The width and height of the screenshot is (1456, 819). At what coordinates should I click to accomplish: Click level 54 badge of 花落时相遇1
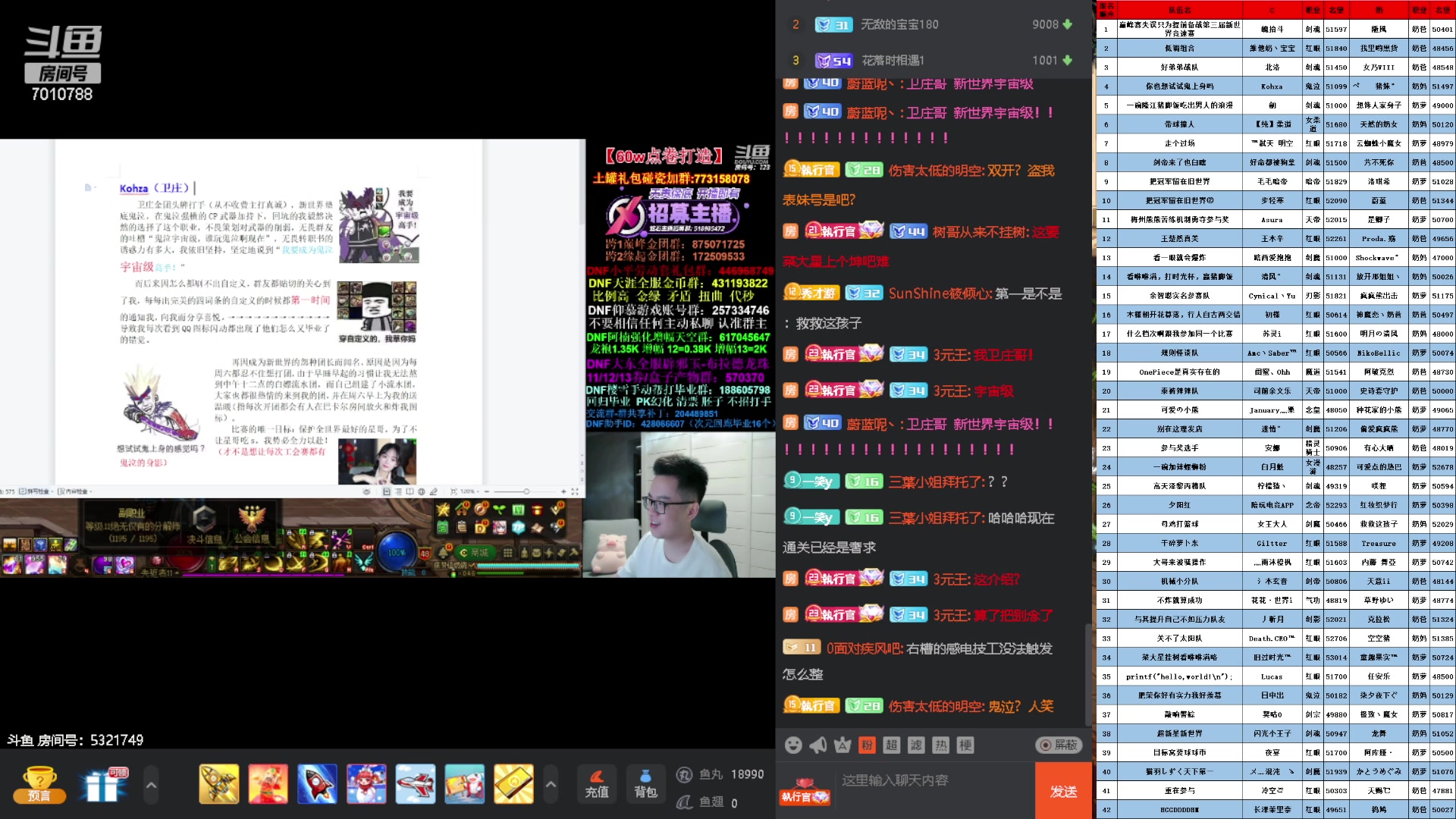[x=833, y=61]
